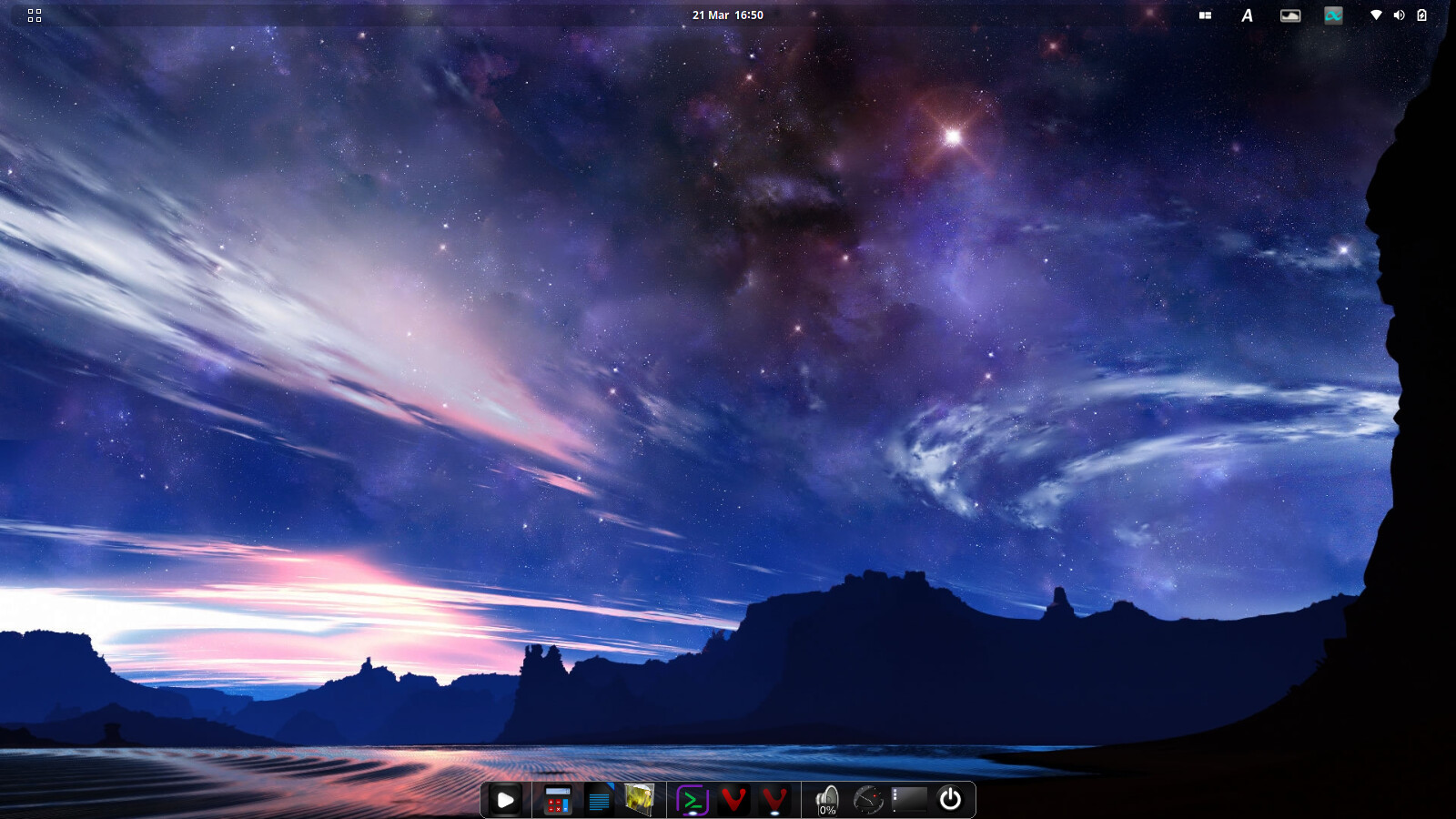Open the word processor icon in the dock
The height and width of the screenshot is (819, 1456).
(599, 800)
